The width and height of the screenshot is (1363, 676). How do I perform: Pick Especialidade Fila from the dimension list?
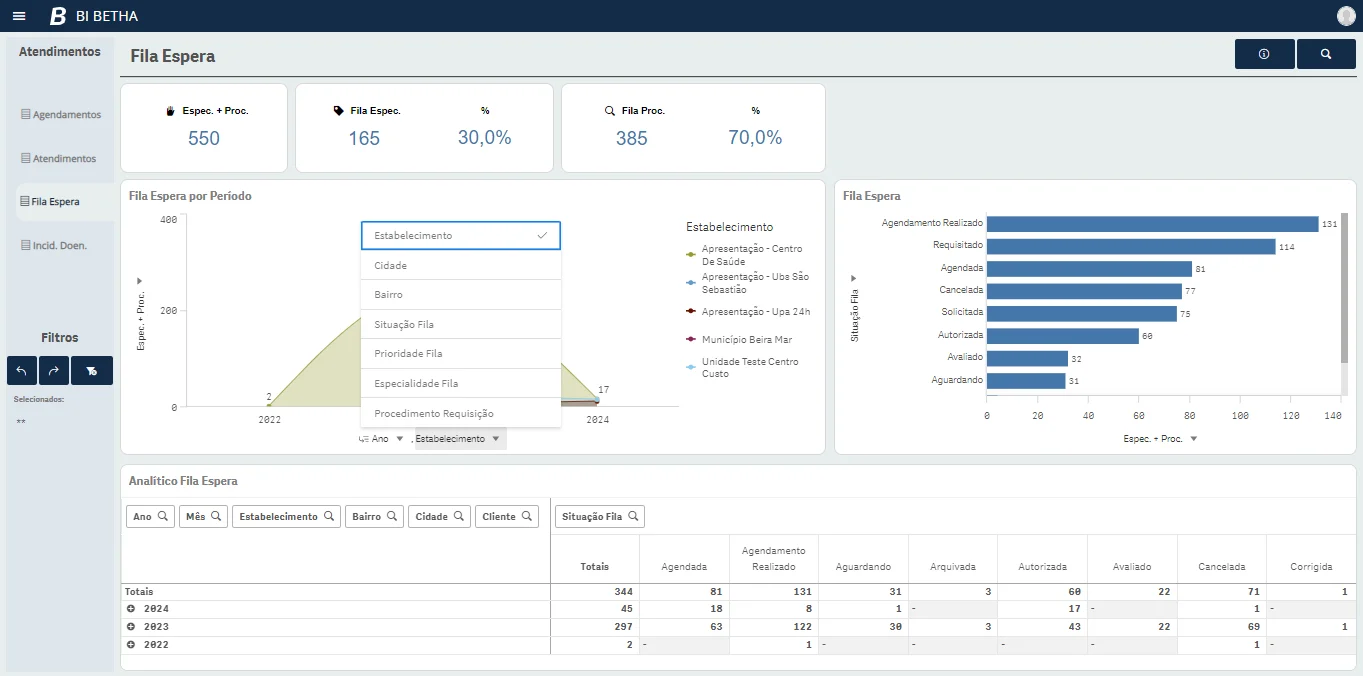461,383
